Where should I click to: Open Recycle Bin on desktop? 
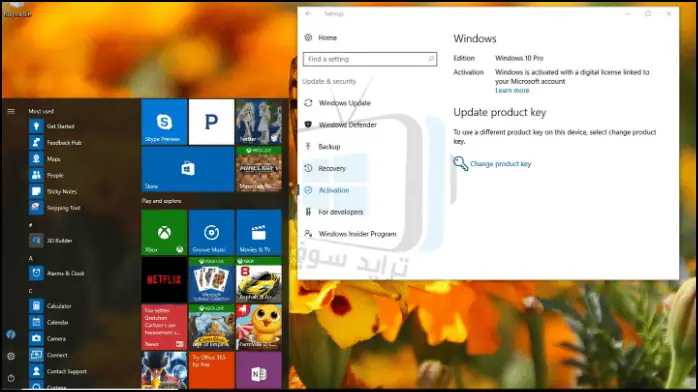click(x=17, y=9)
